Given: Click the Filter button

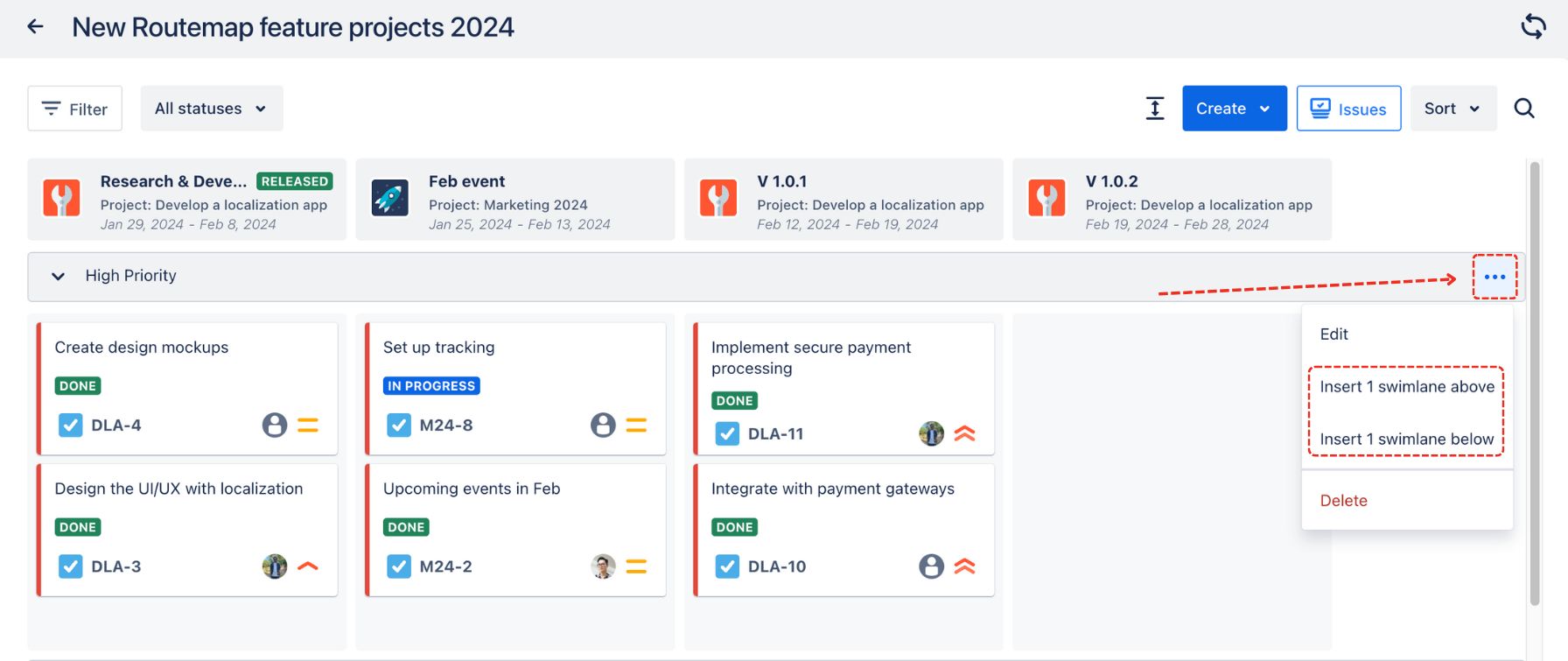Looking at the screenshot, I should coord(75,109).
